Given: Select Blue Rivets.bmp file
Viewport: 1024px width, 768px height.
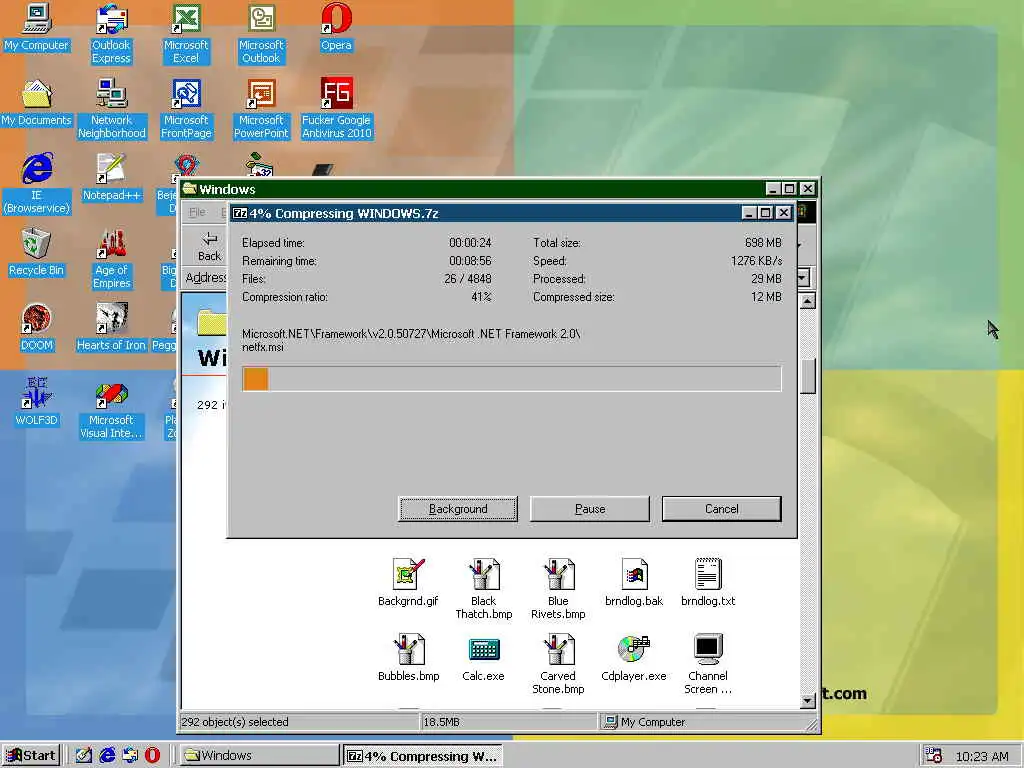Looking at the screenshot, I should click(x=558, y=589).
